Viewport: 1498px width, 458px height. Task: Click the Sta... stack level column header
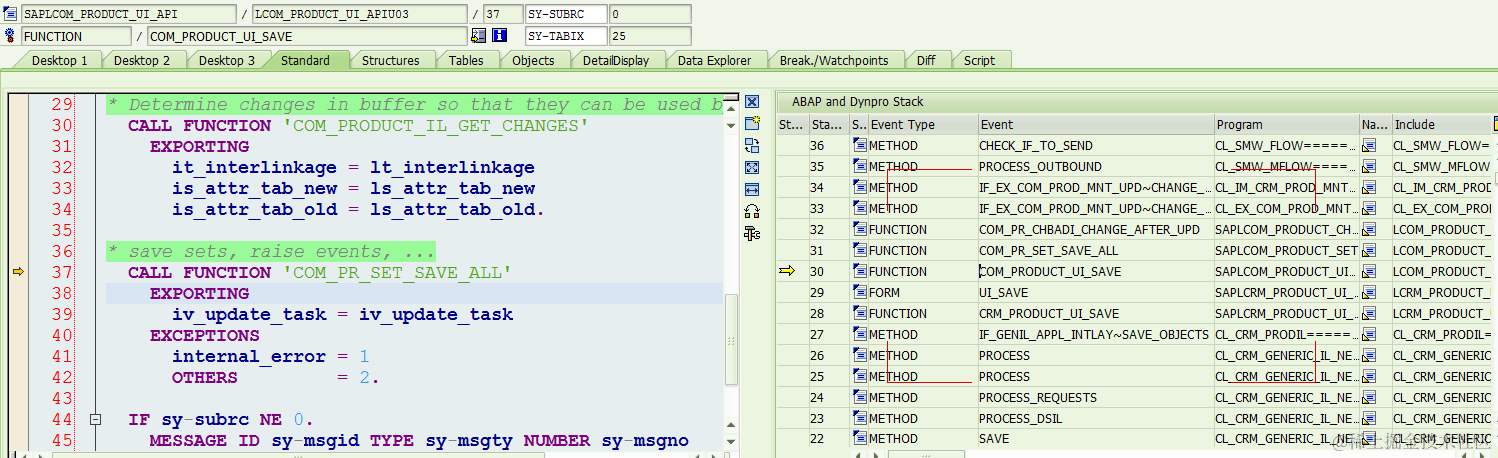coord(829,125)
